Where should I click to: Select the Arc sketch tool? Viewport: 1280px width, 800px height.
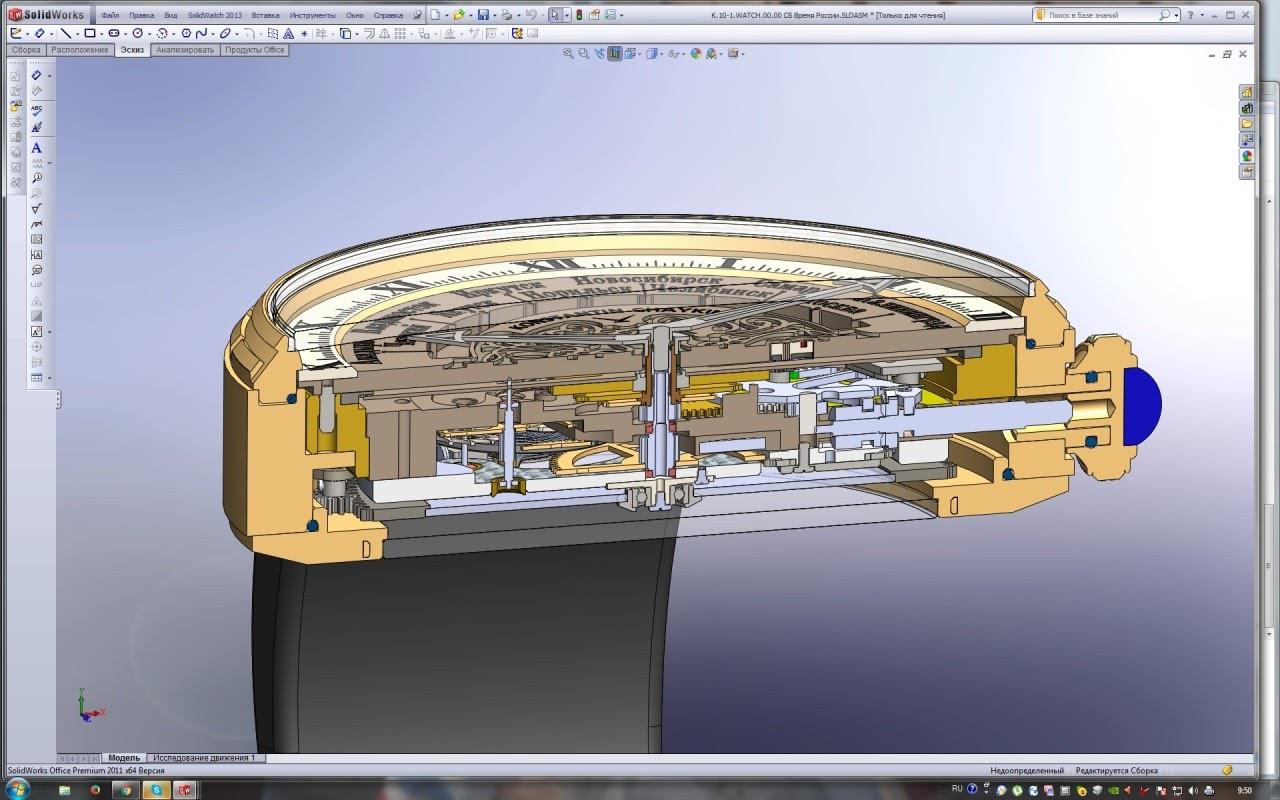coord(161,33)
